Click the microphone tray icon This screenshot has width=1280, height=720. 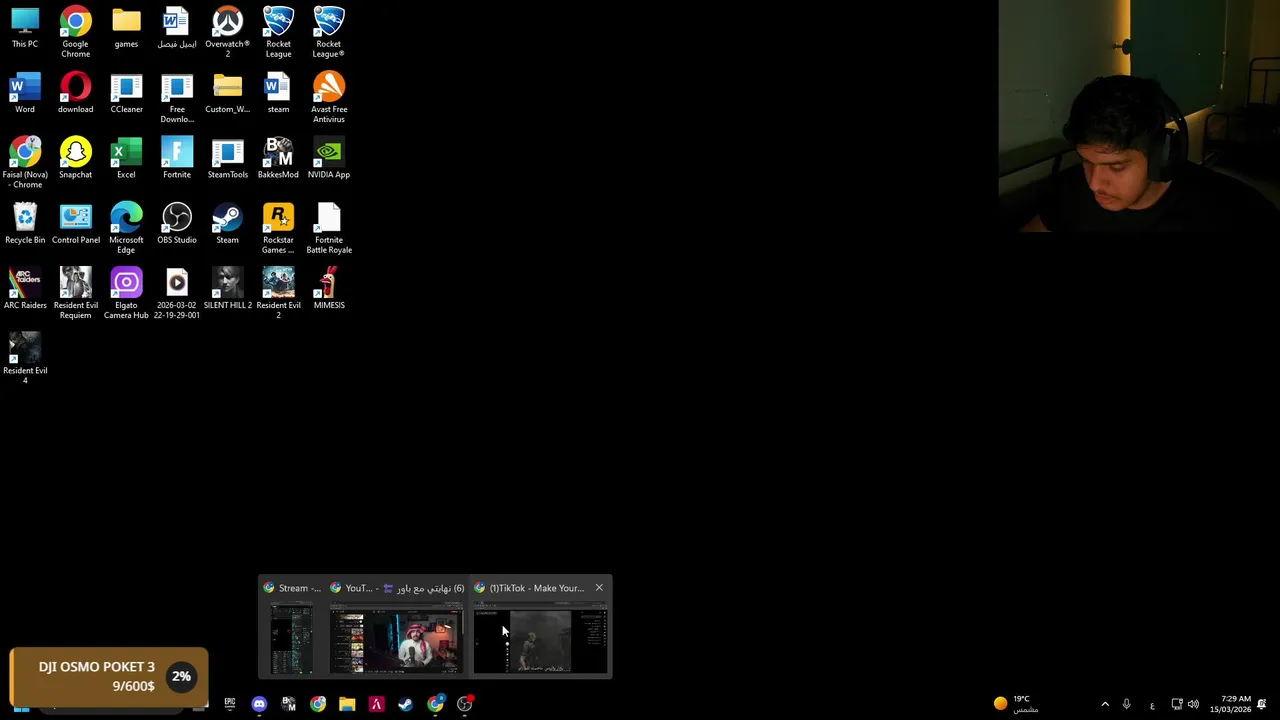coord(1126,704)
